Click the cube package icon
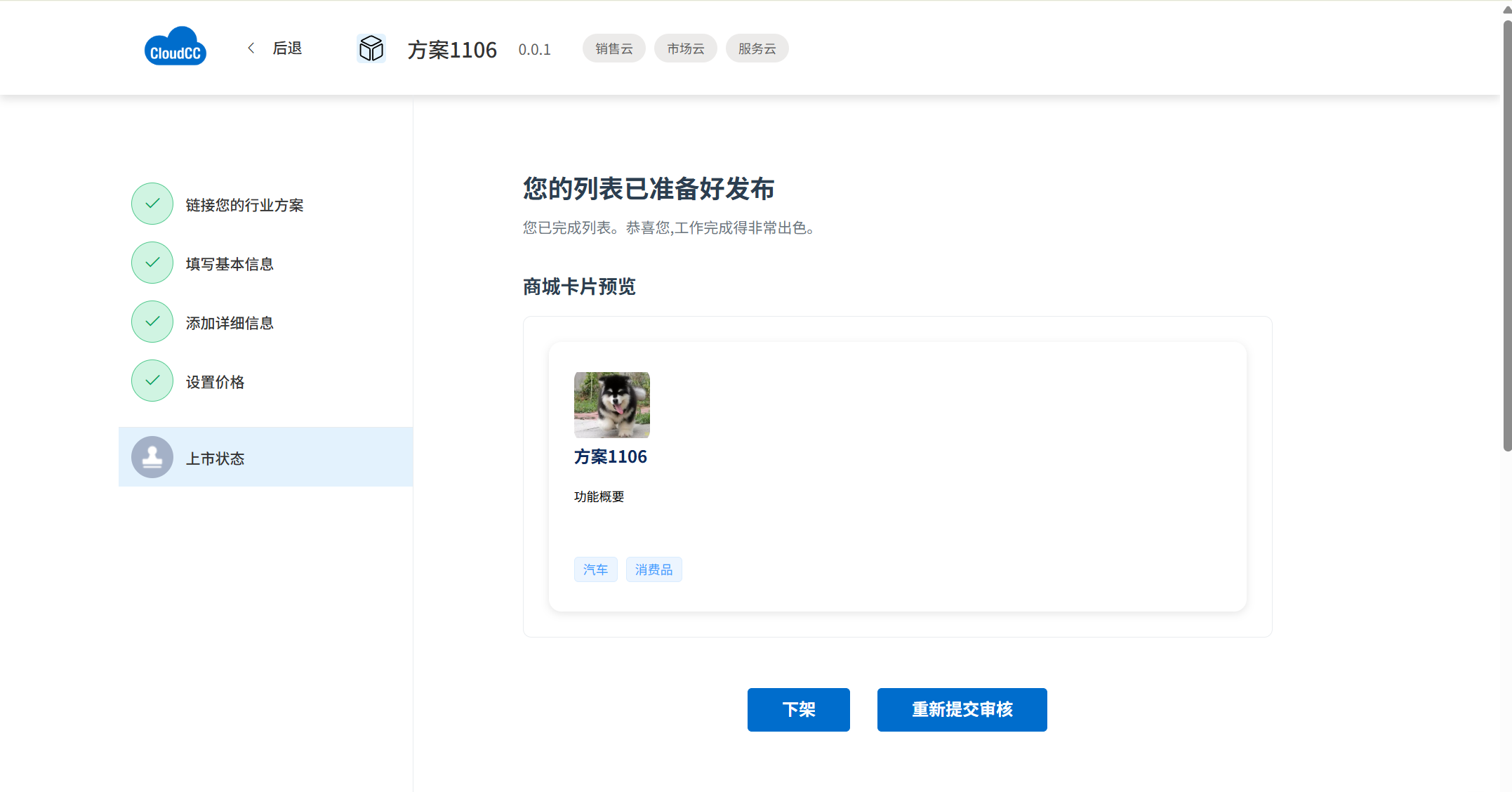 coord(371,48)
